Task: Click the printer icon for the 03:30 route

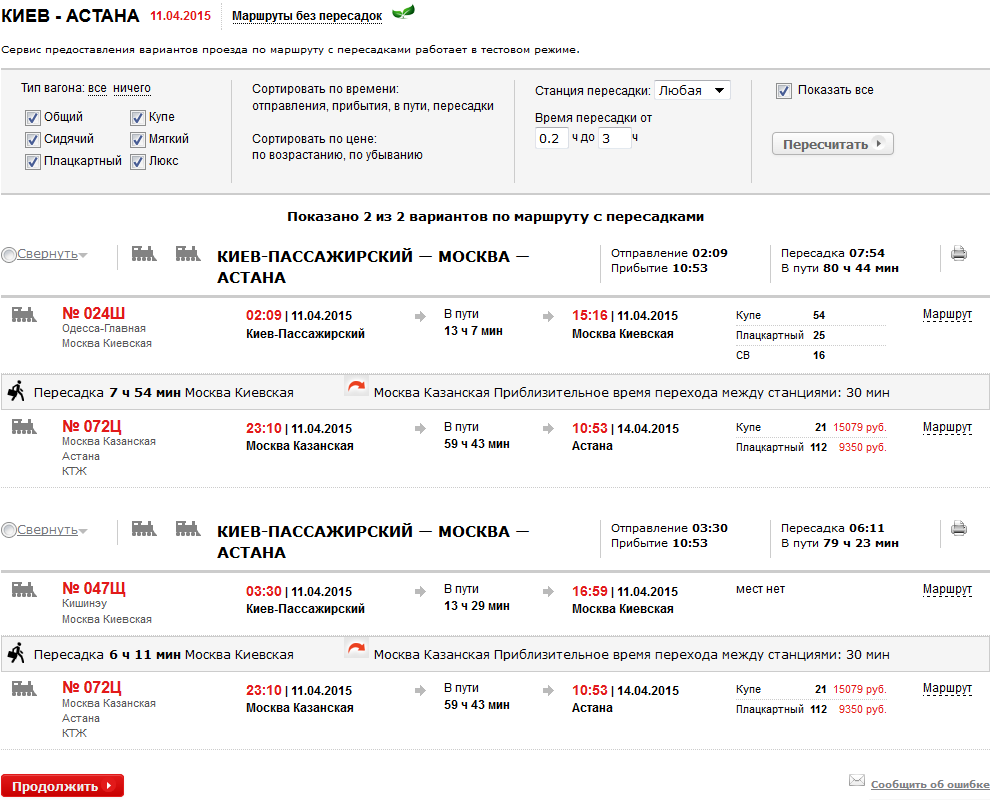Action: click(958, 529)
